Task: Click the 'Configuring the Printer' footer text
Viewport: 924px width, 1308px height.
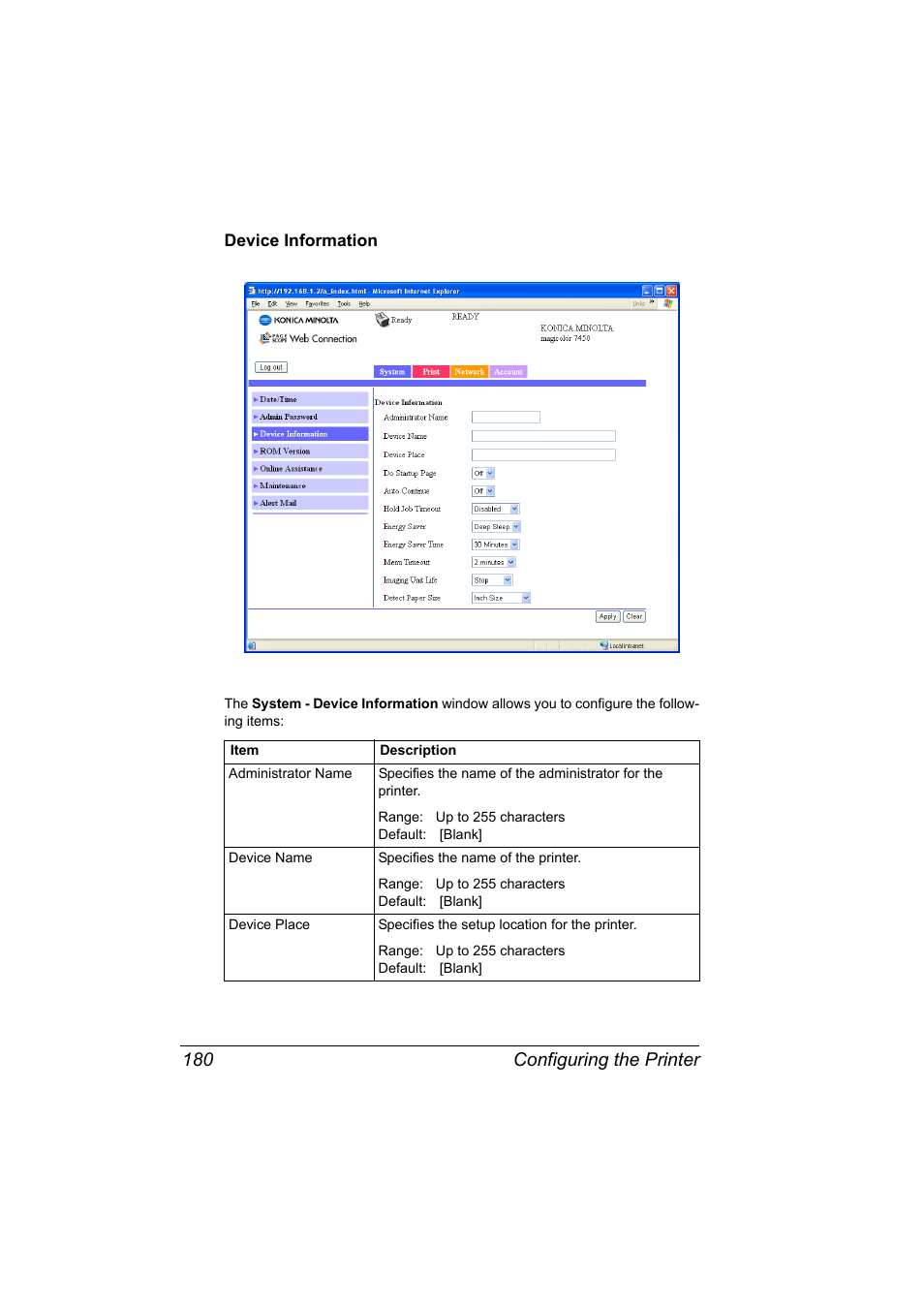Action: [x=607, y=1060]
